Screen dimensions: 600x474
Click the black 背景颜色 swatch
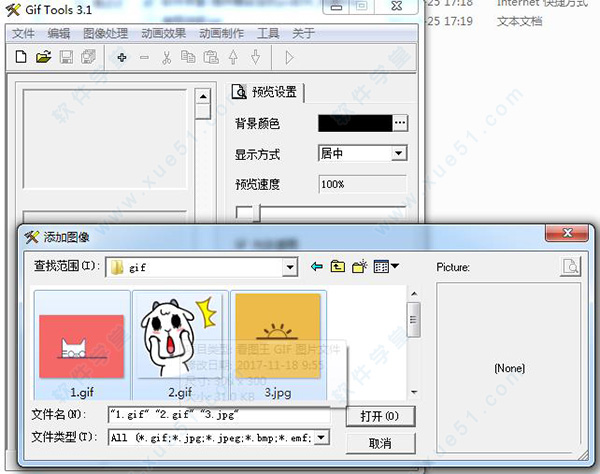tap(354, 123)
